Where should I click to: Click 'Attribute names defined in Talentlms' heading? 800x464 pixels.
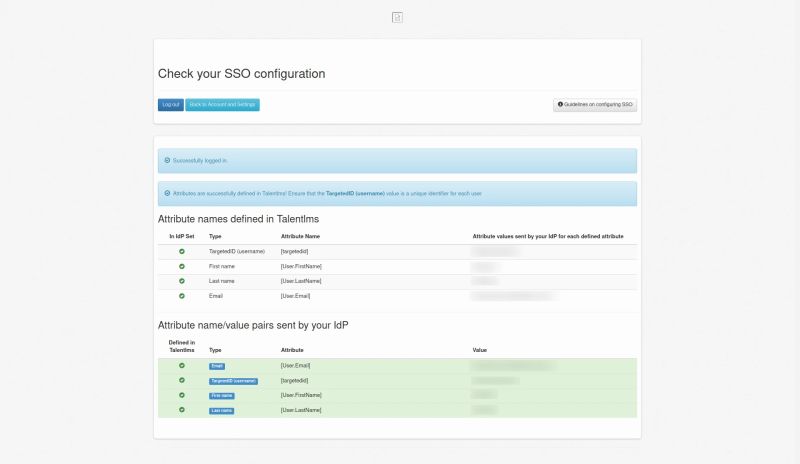pyautogui.click(x=238, y=219)
